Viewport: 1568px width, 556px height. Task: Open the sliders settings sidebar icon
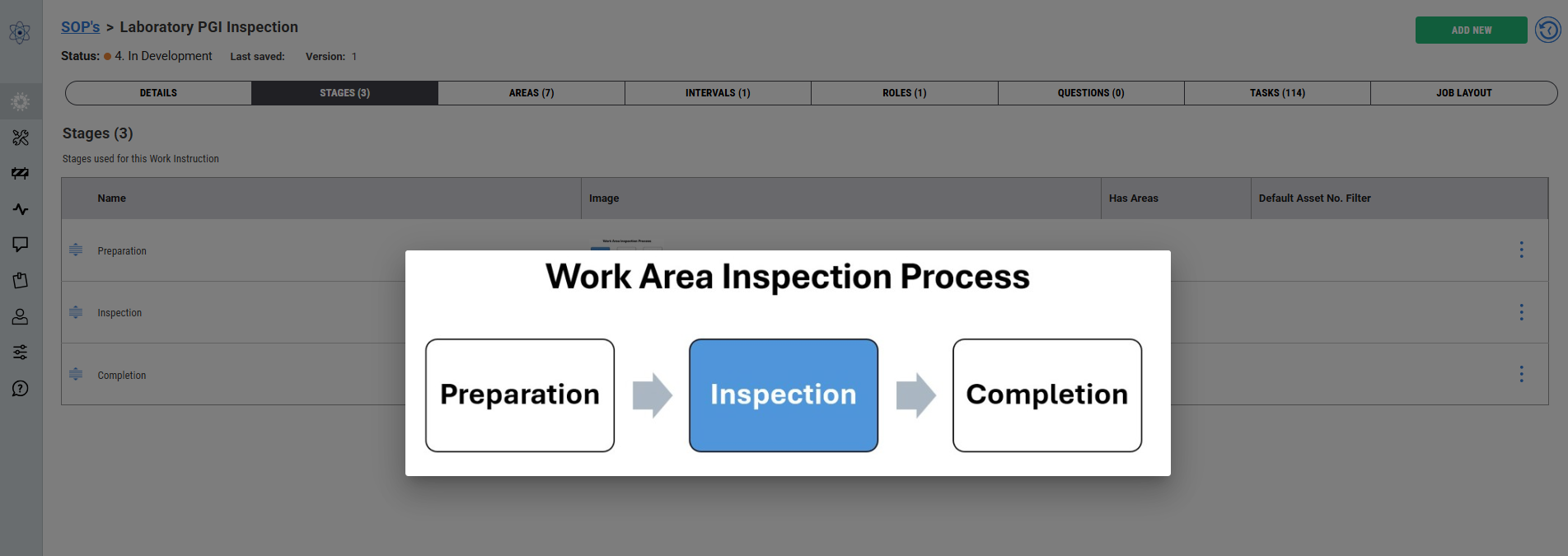pyautogui.click(x=21, y=353)
